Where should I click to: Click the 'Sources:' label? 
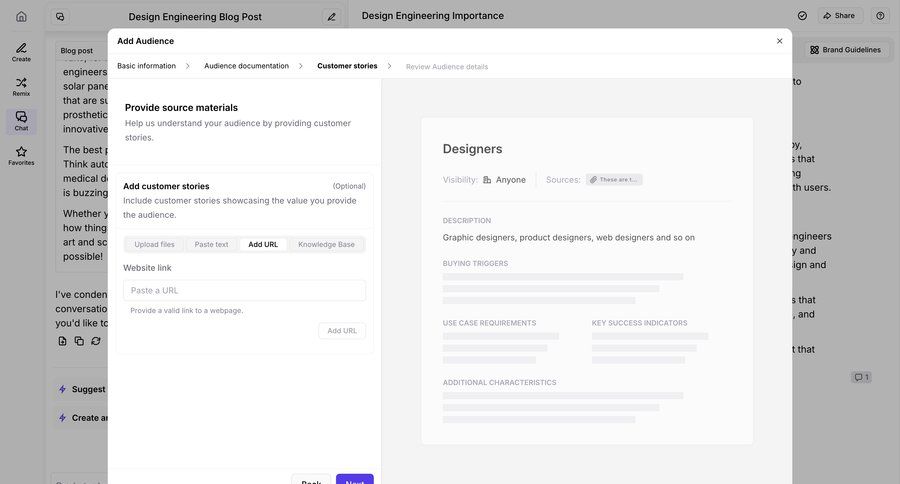pos(563,180)
